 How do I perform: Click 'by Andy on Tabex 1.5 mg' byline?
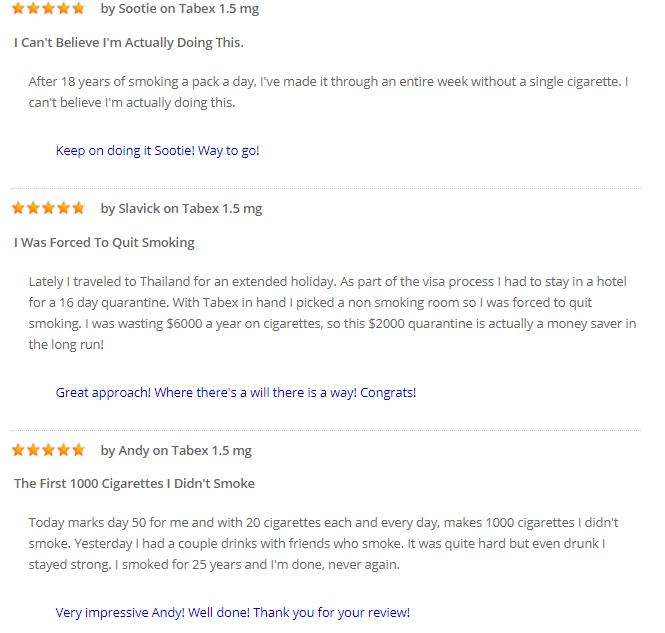(176, 450)
